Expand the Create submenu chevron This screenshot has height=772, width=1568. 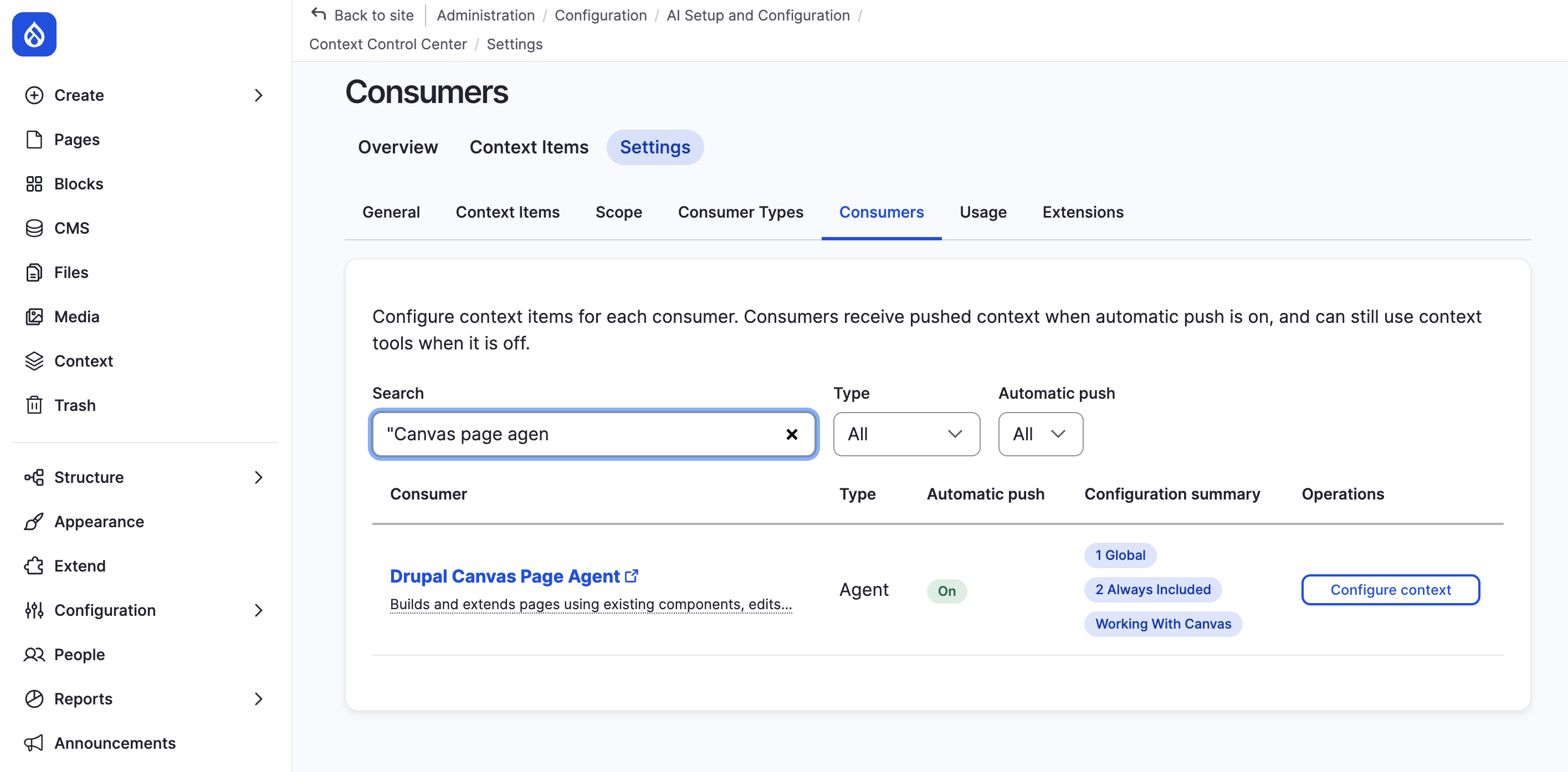pyautogui.click(x=259, y=95)
